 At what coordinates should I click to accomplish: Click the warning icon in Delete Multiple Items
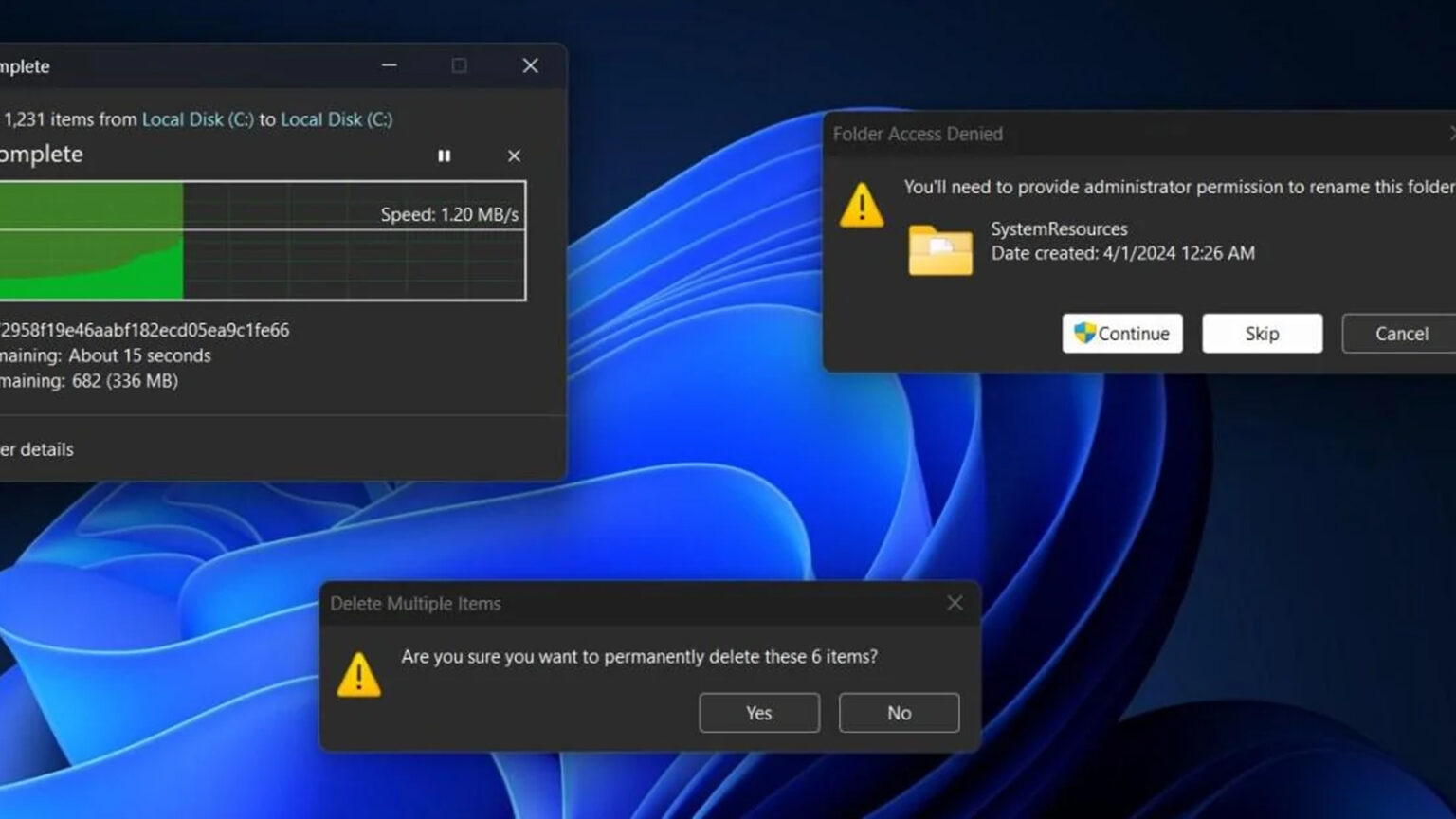coord(359,675)
